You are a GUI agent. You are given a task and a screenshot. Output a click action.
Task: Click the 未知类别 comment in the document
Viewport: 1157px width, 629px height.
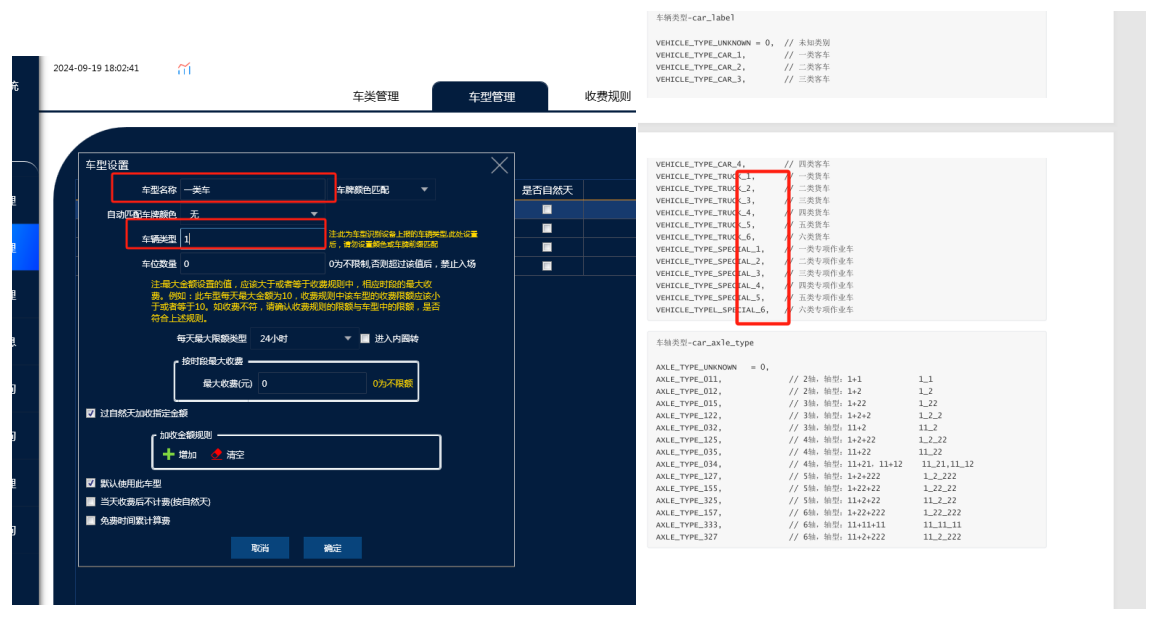coord(814,43)
